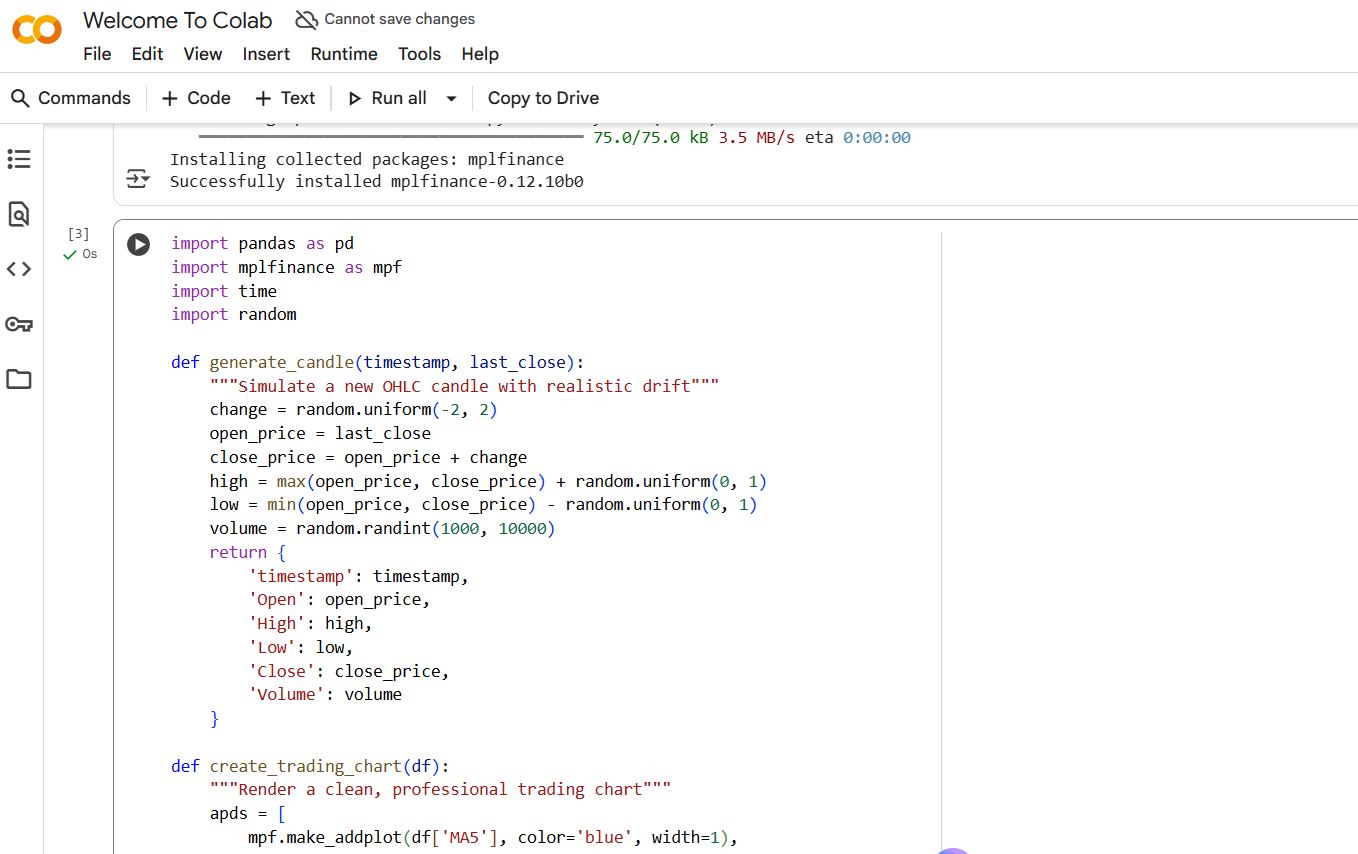Open the Table of contents sidebar panel

[19, 159]
